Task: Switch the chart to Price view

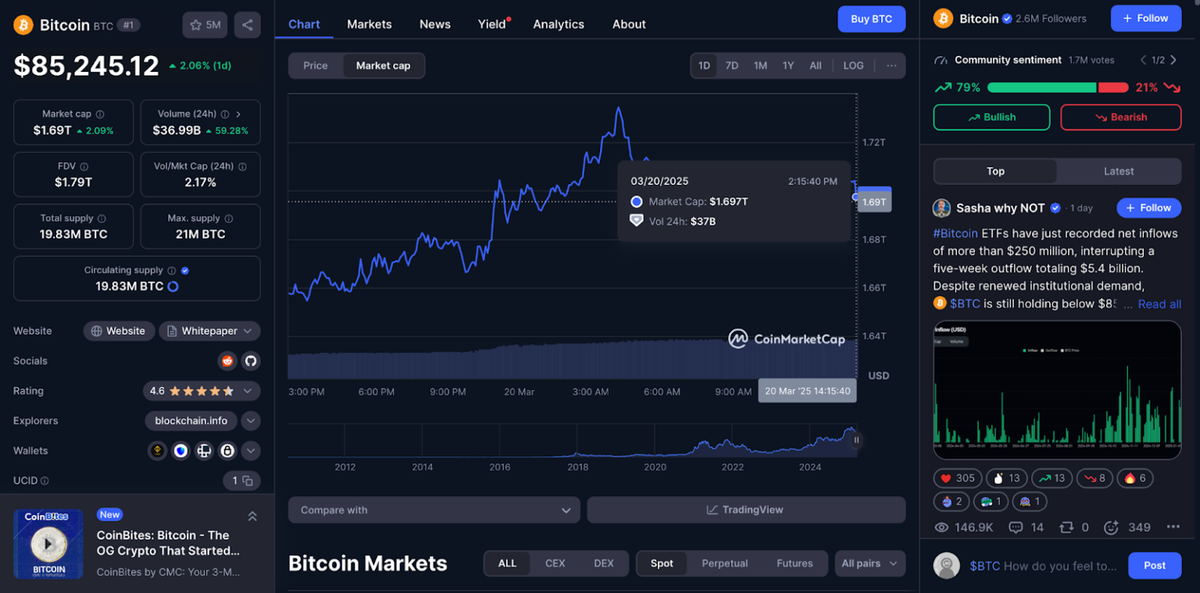Action: 315,66
